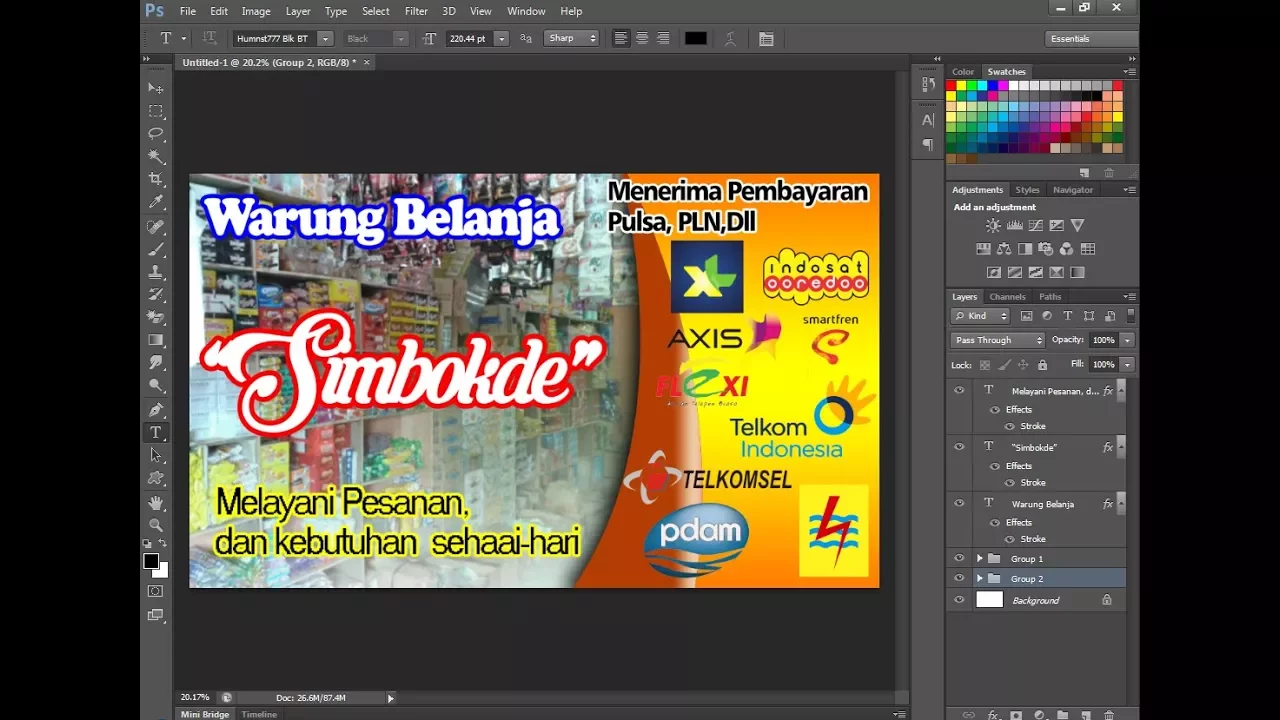Select the Hand tool
The width and height of the screenshot is (1280, 720).
(x=156, y=502)
